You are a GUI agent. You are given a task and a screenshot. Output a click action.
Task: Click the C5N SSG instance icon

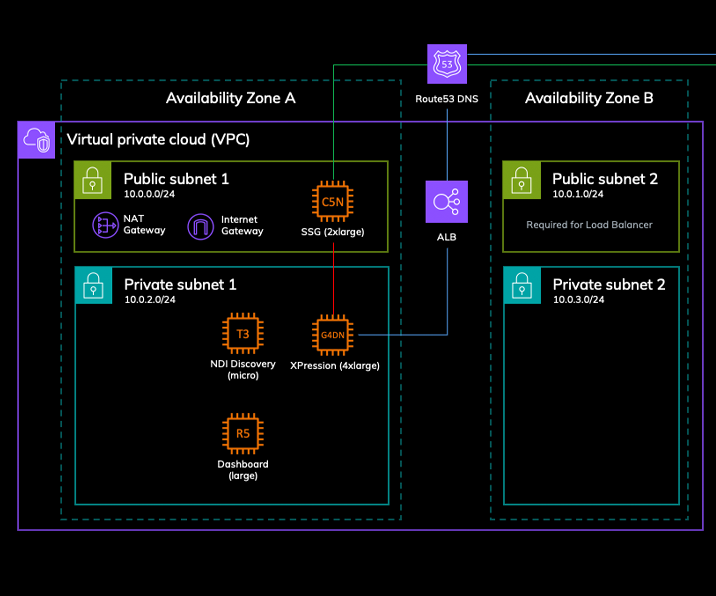tap(332, 201)
